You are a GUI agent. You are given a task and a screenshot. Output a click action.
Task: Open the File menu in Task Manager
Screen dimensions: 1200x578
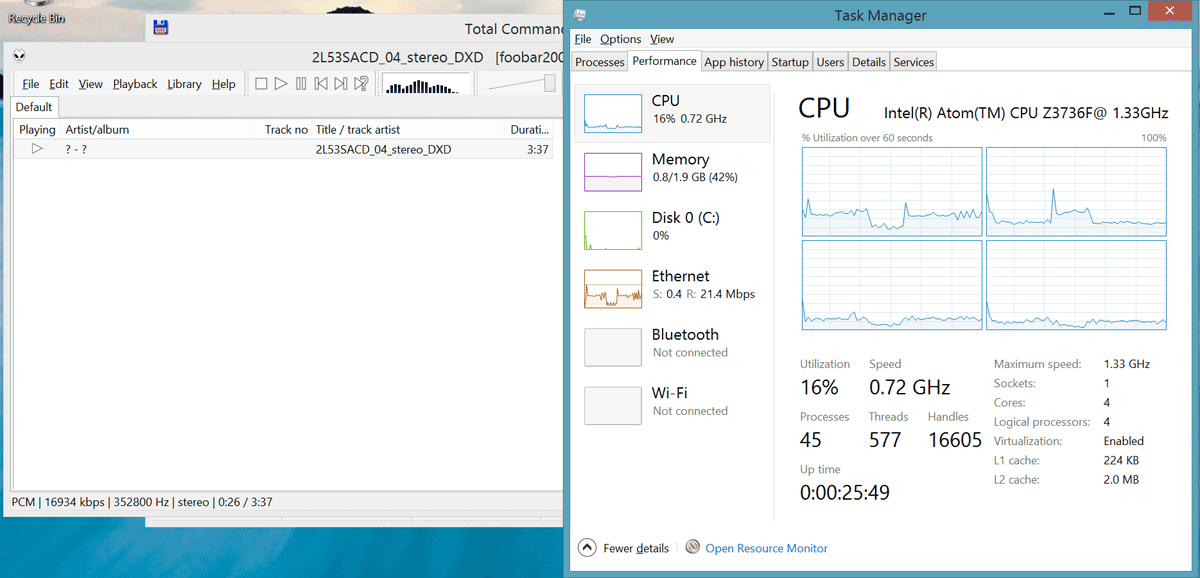pyautogui.click(x=583, y=39)
